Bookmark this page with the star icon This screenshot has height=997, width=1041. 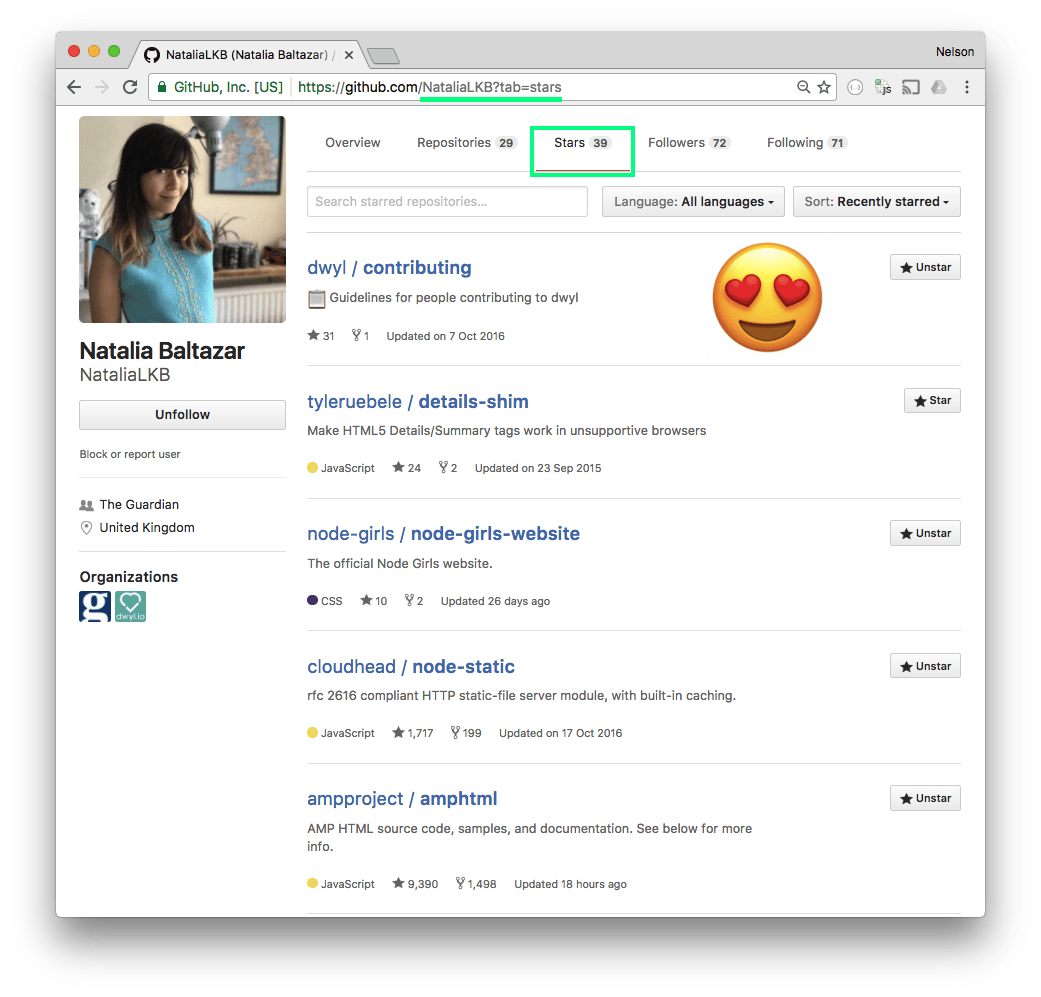[x=824, y=87]
